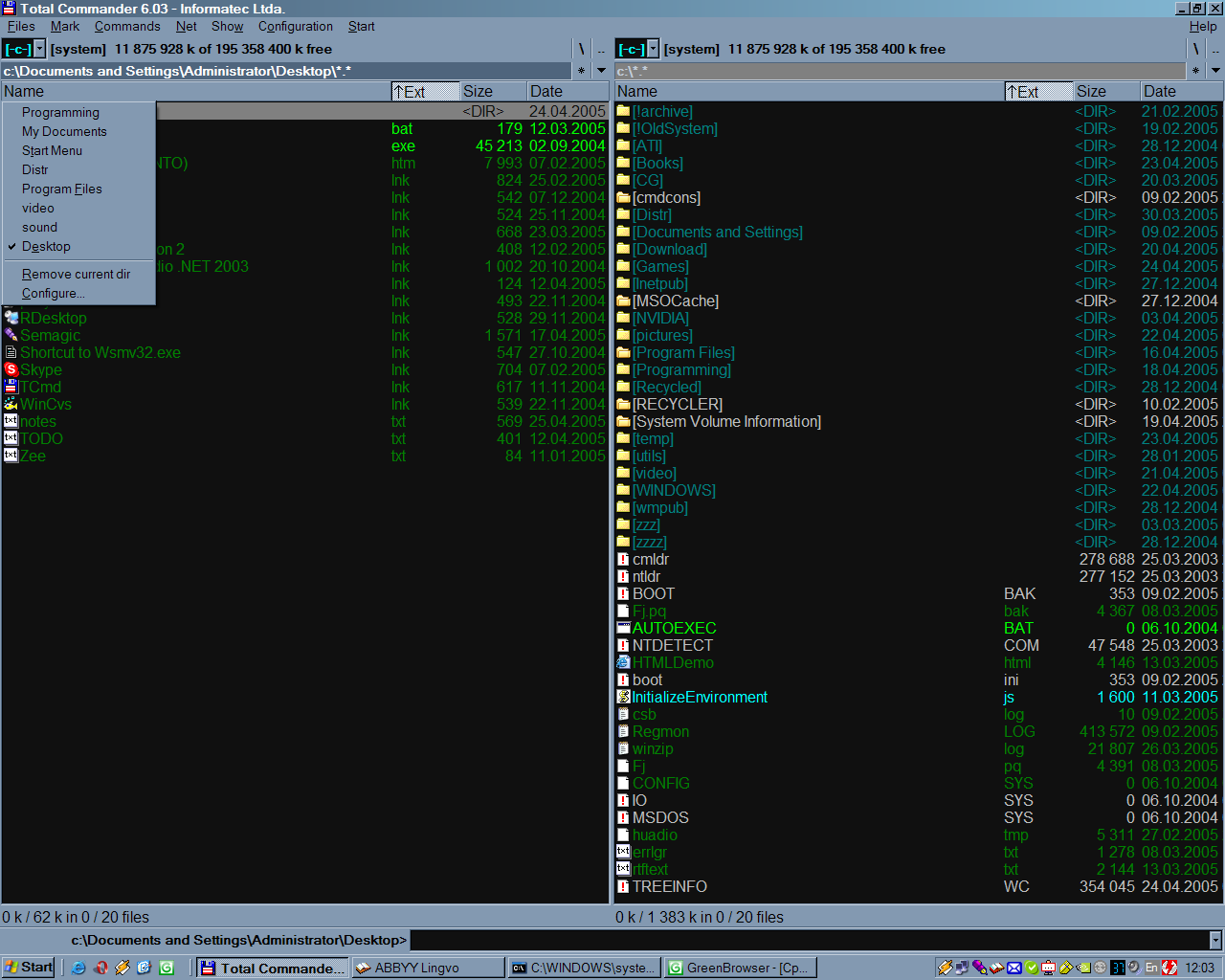
Task: Click the RDesktop shortcut icon
Action: (x=11, y=319)
